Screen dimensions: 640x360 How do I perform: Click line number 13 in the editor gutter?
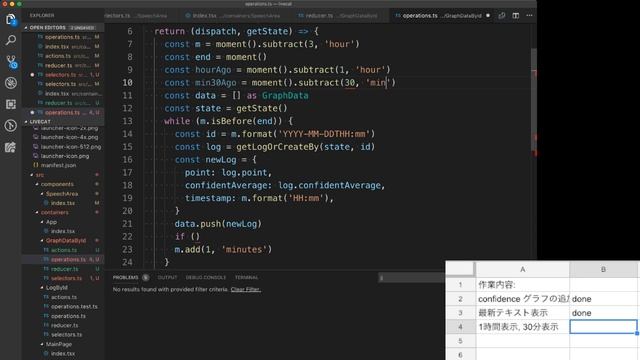click(x=127, y=121)
